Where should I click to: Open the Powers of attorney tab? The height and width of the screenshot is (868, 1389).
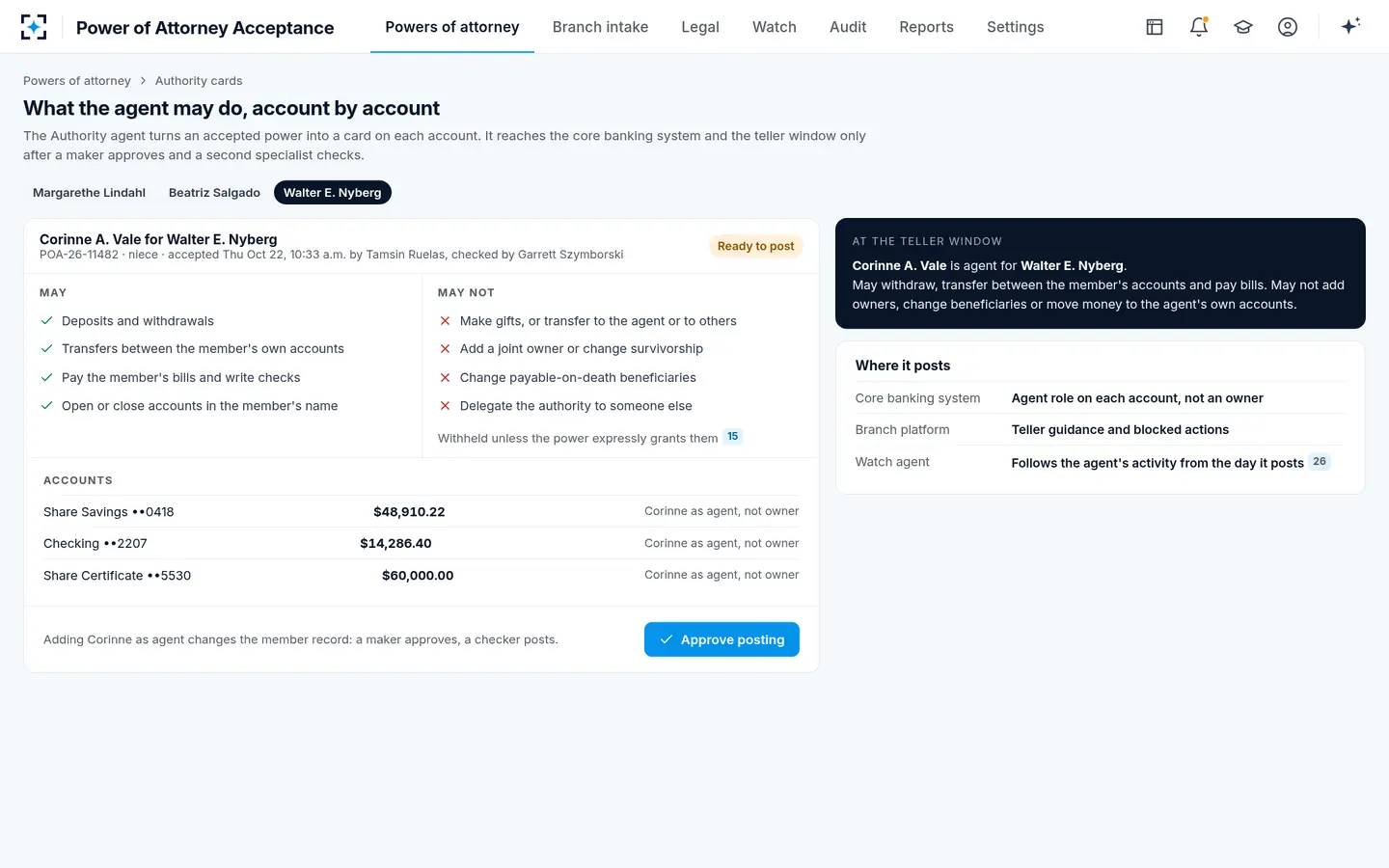coord(452,27)
